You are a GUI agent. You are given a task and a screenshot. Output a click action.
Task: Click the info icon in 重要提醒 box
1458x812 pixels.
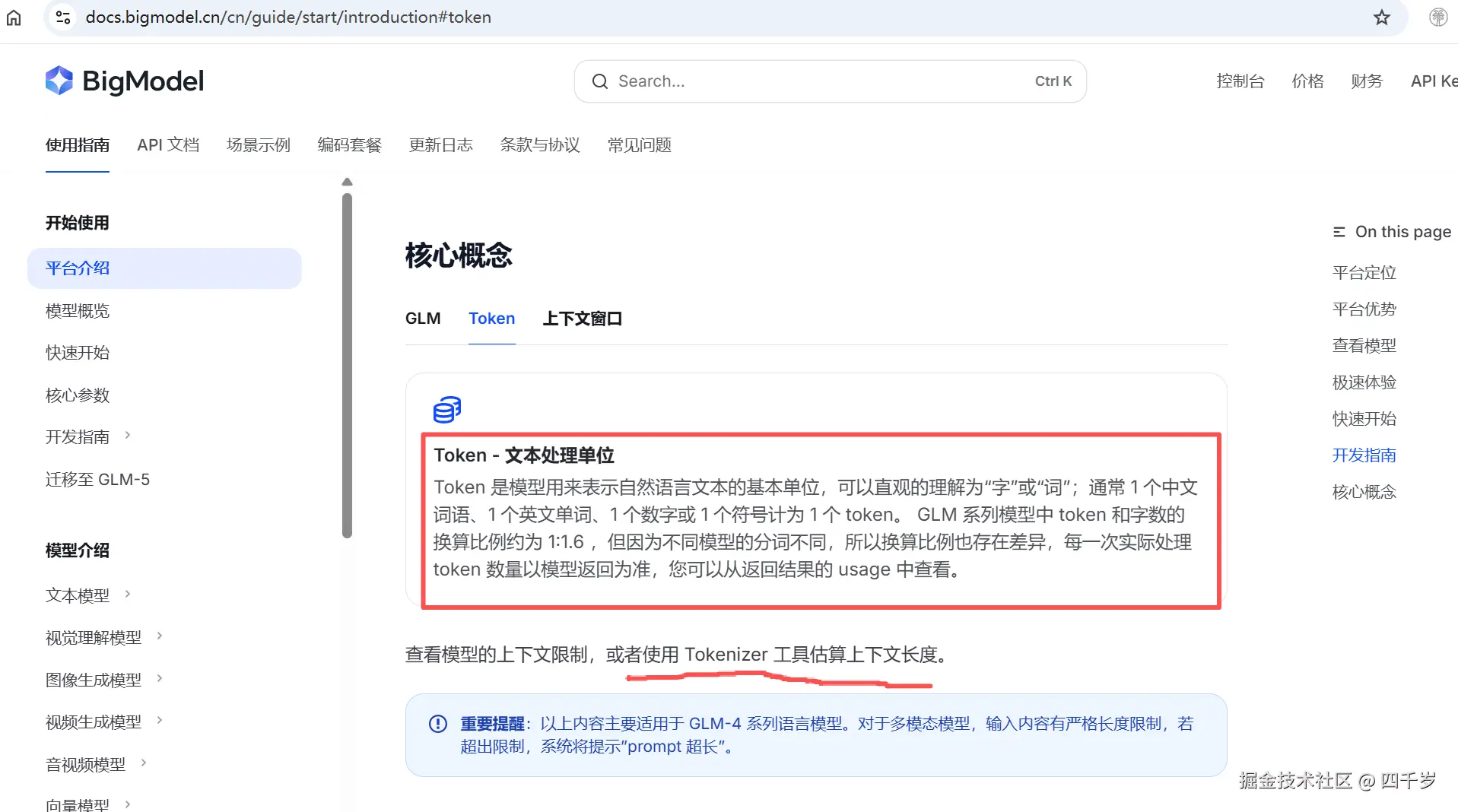point(437,725)
